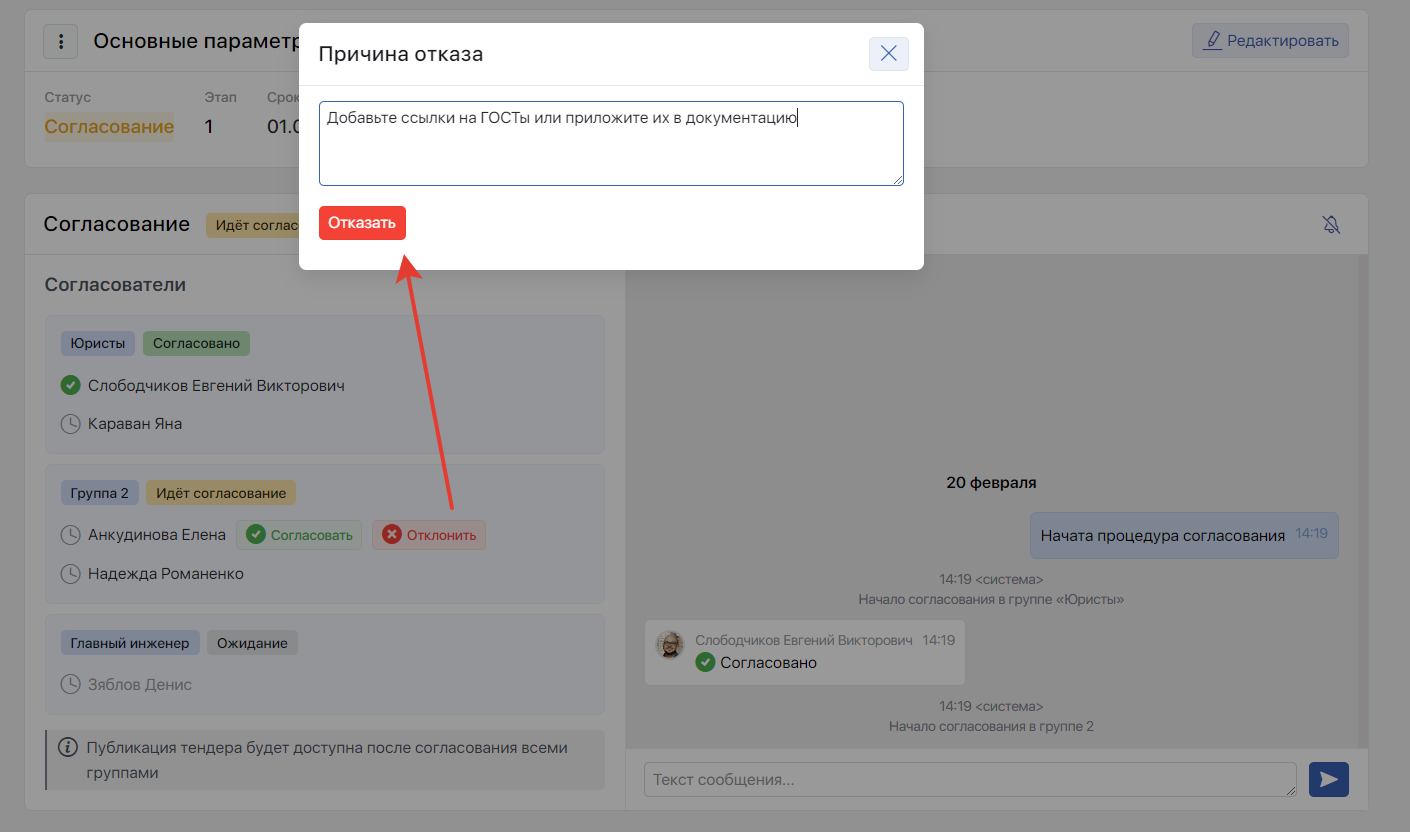This screenshot has height=832, width=1410.
Task: Click Слободчиков's avatar in the chat
Action: tap(670, 645)
